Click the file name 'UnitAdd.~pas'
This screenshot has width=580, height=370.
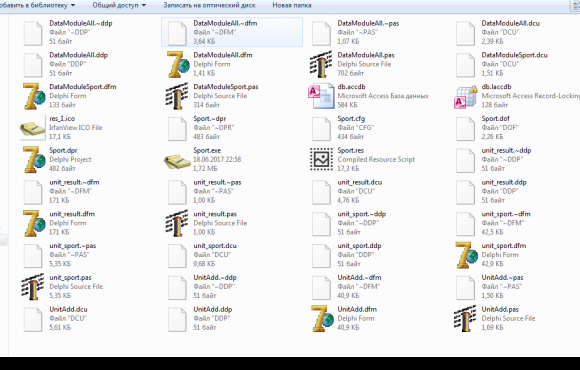[502, 278]
